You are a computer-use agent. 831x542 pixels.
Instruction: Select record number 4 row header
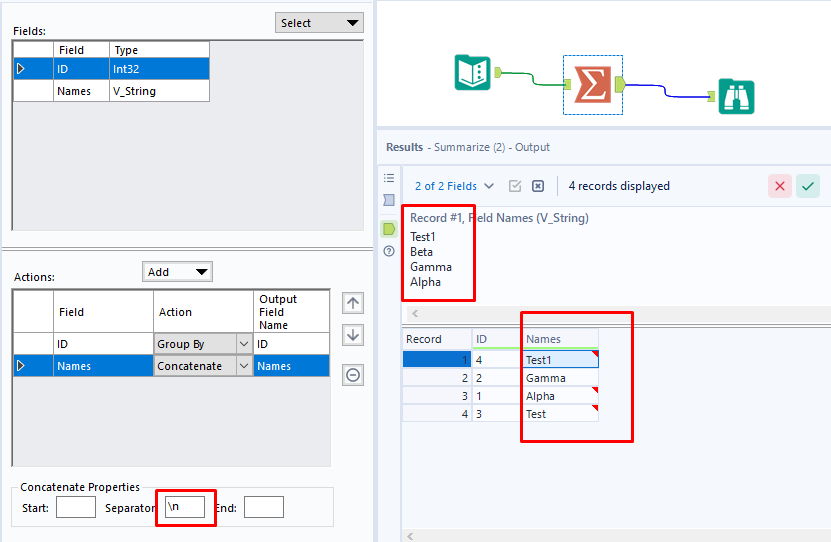[x=437, y=414]
